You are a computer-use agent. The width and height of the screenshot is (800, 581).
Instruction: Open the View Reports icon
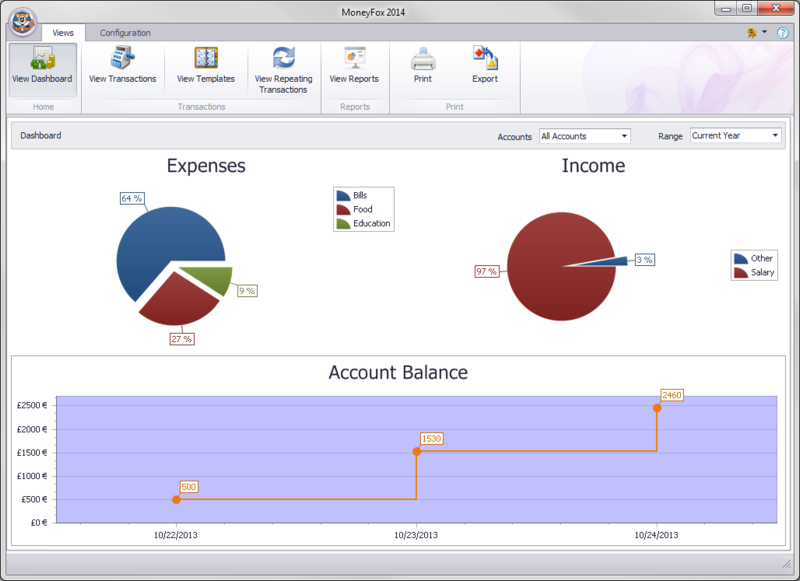355,58
